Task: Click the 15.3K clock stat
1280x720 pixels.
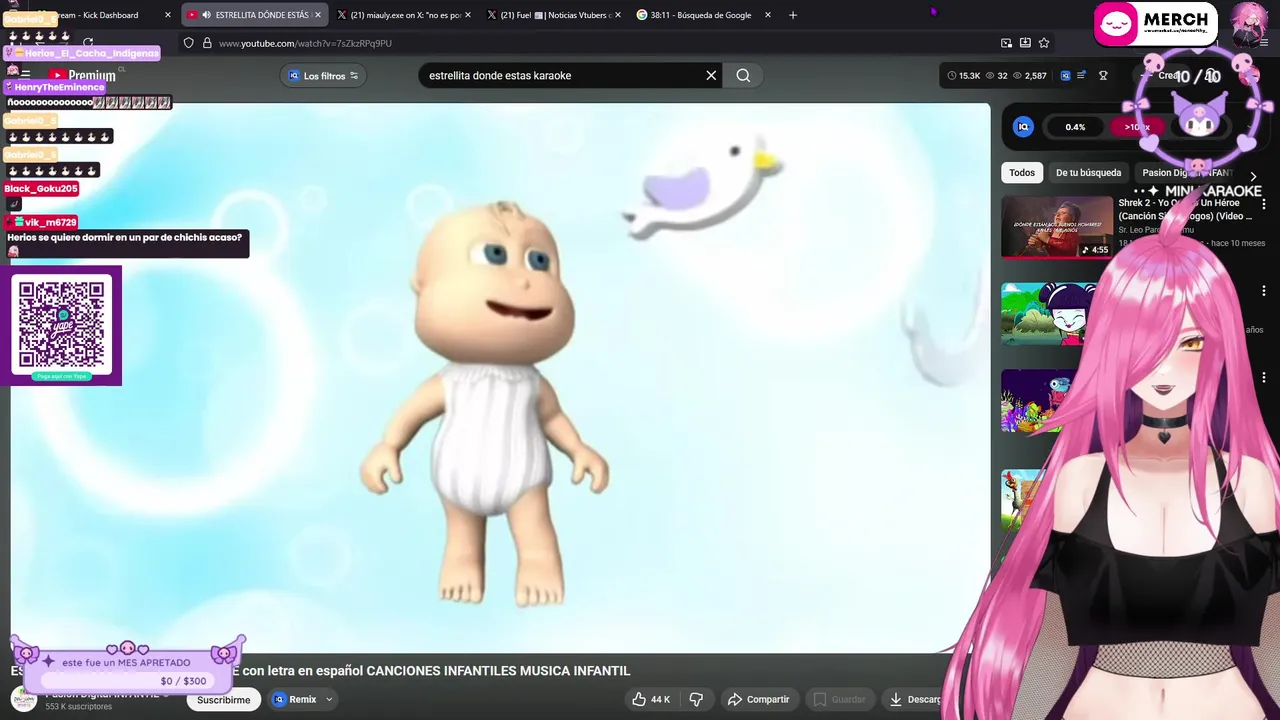Action: tap(964, 75)
